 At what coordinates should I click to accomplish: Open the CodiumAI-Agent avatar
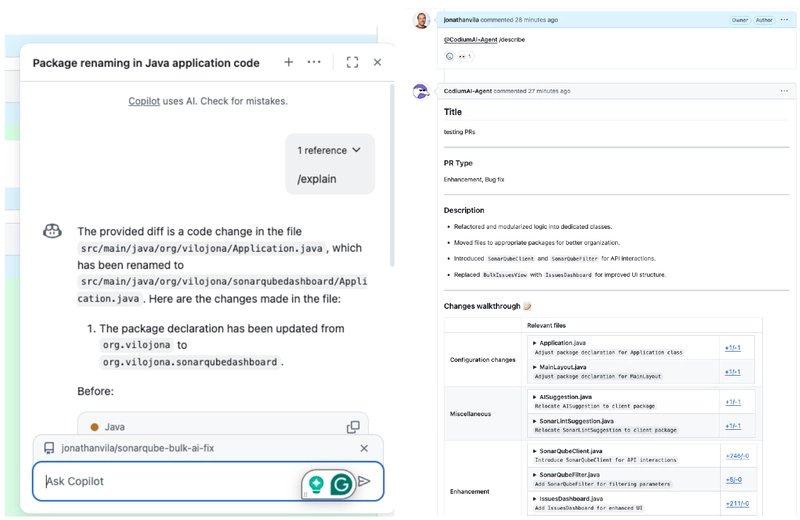coord(421,91)
